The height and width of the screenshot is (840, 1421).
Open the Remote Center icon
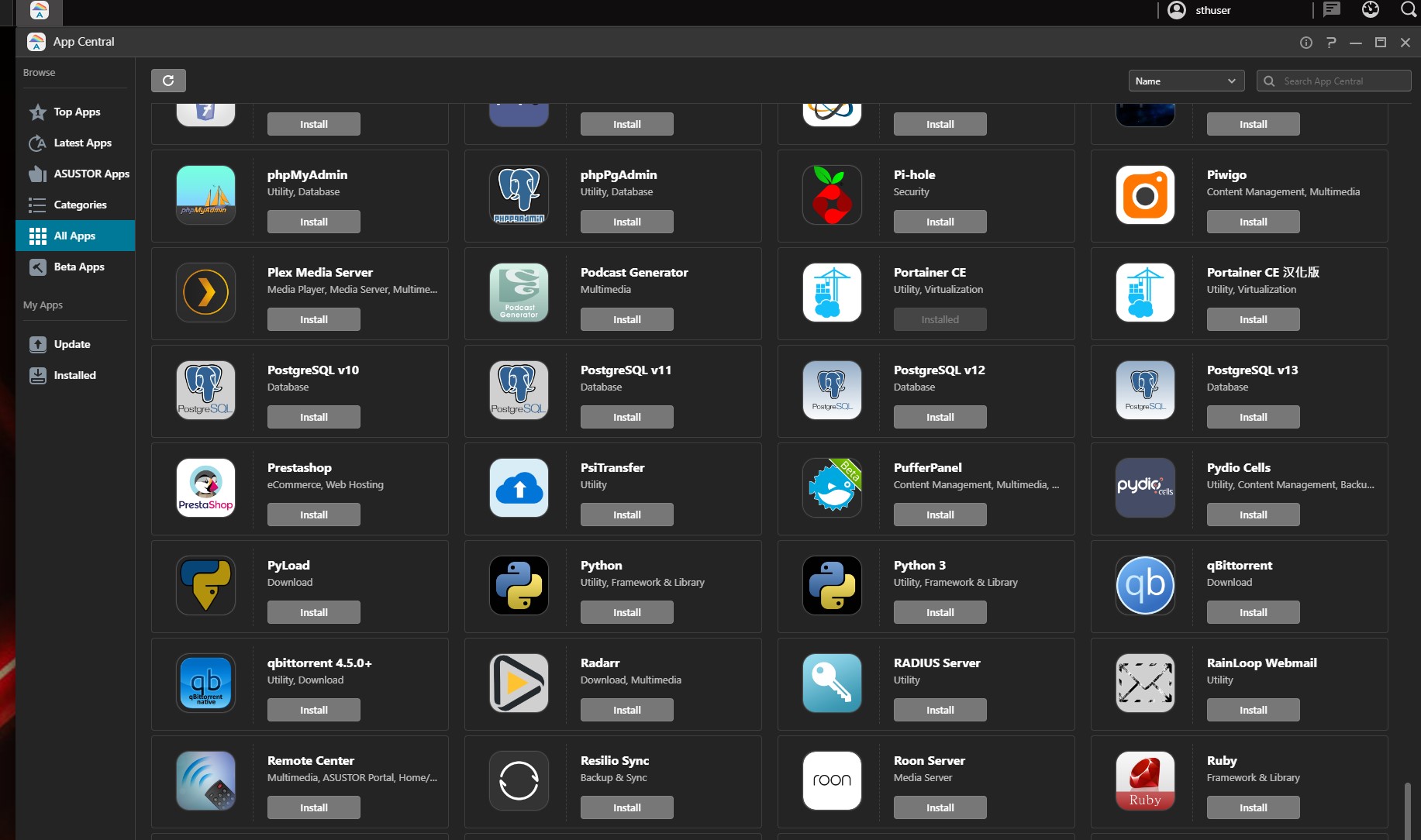tap(205, 781)
